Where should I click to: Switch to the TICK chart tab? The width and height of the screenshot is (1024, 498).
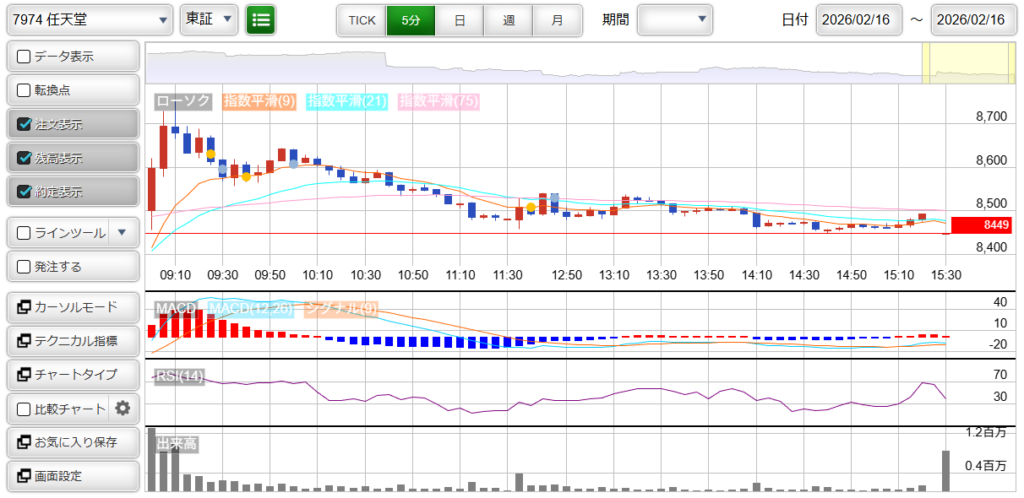(361, 20)
